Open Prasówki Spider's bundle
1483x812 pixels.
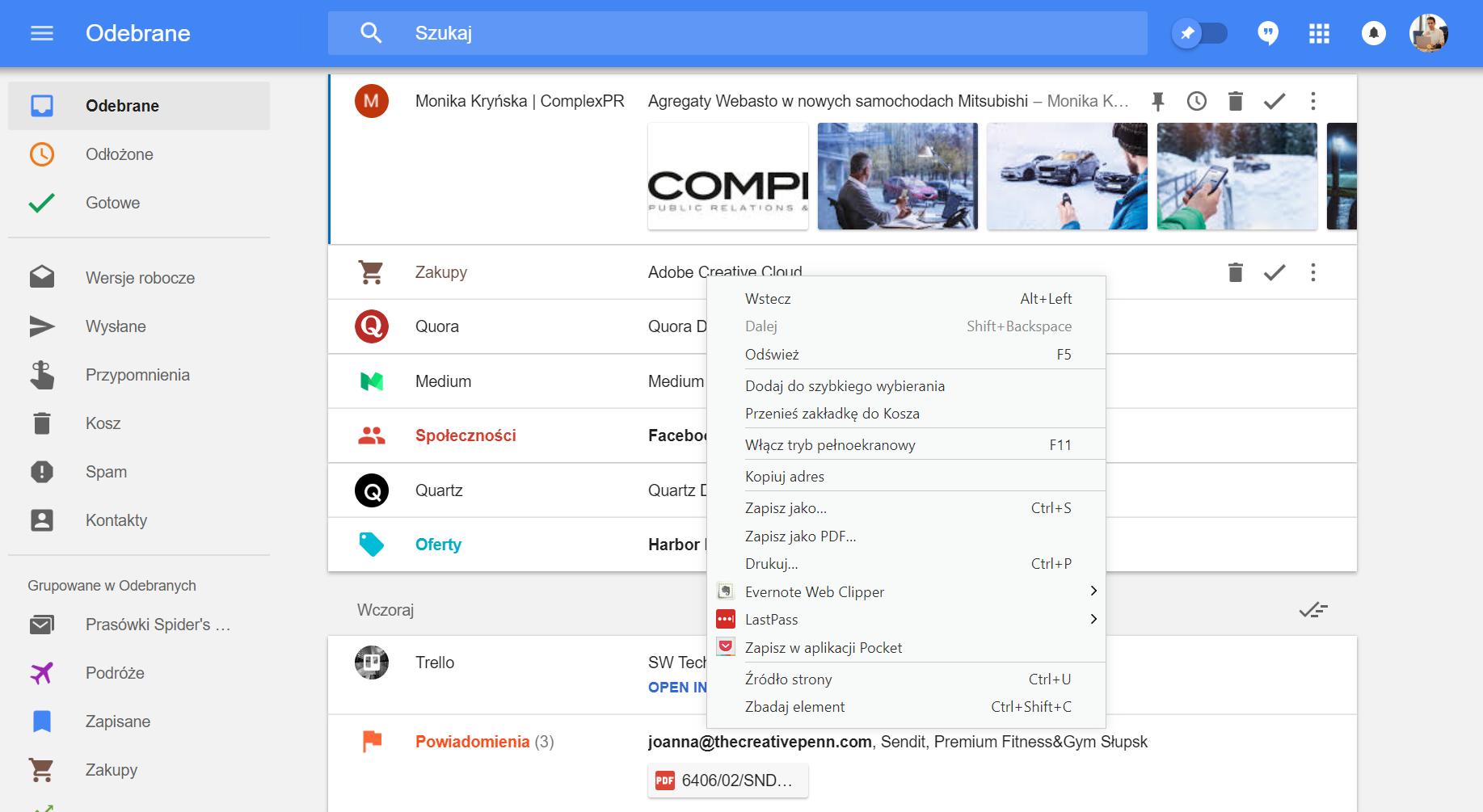coord(139,625)
